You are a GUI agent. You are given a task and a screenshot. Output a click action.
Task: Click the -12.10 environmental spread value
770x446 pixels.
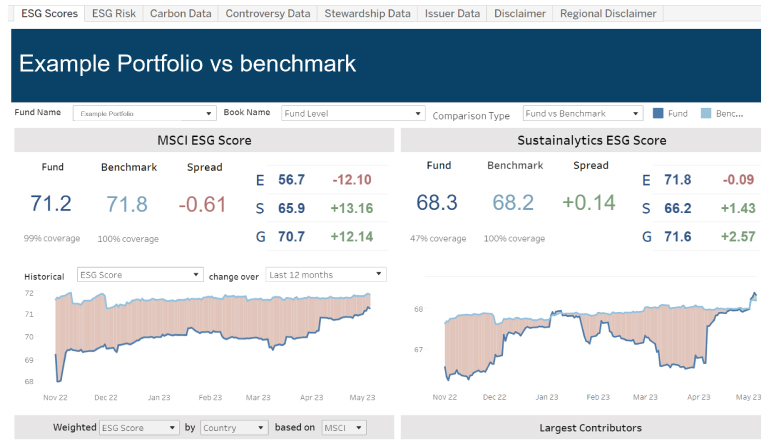click(x=352, y=180)
